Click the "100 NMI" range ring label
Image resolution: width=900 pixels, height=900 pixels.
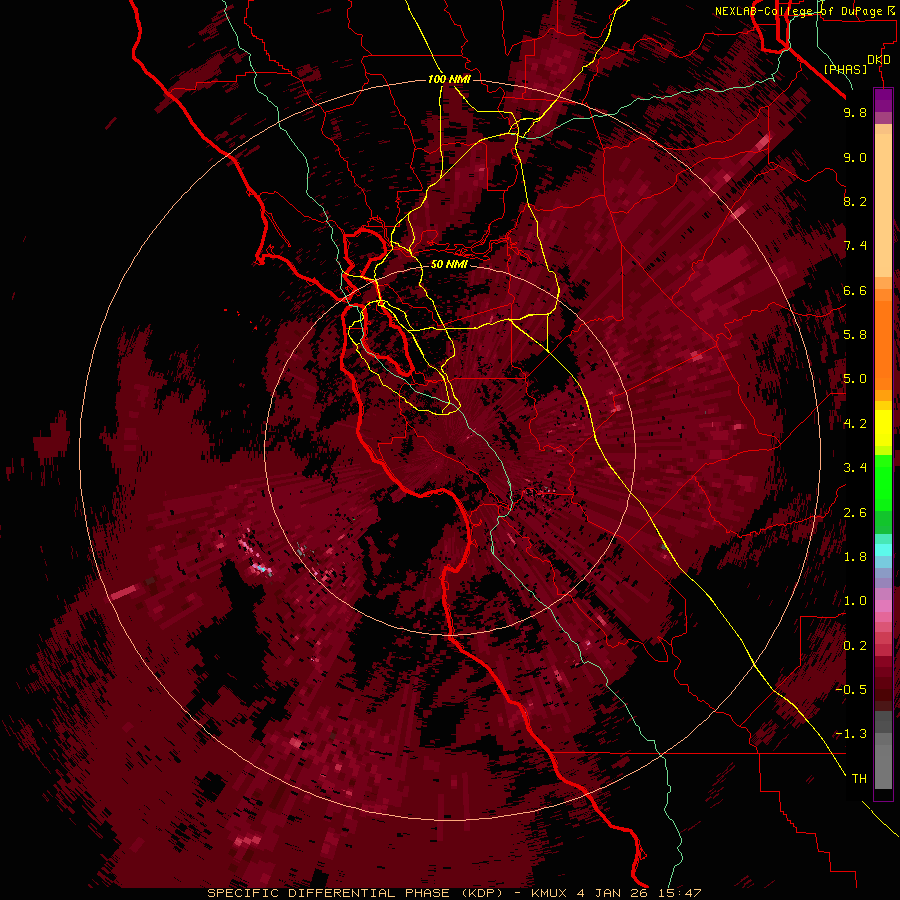[449, 79]
